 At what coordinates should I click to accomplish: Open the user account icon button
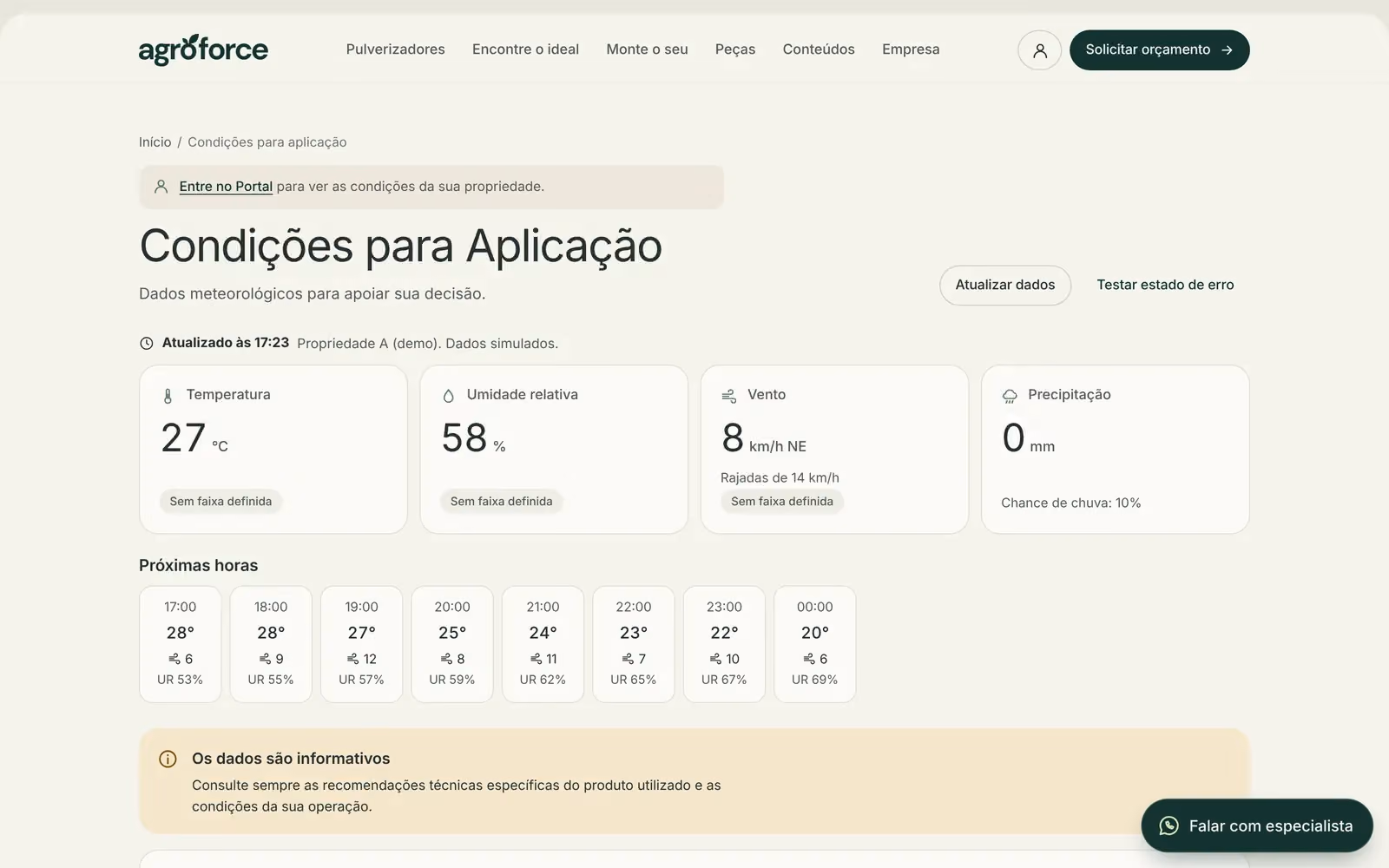pyautogui.click(x=1039, y=50)
